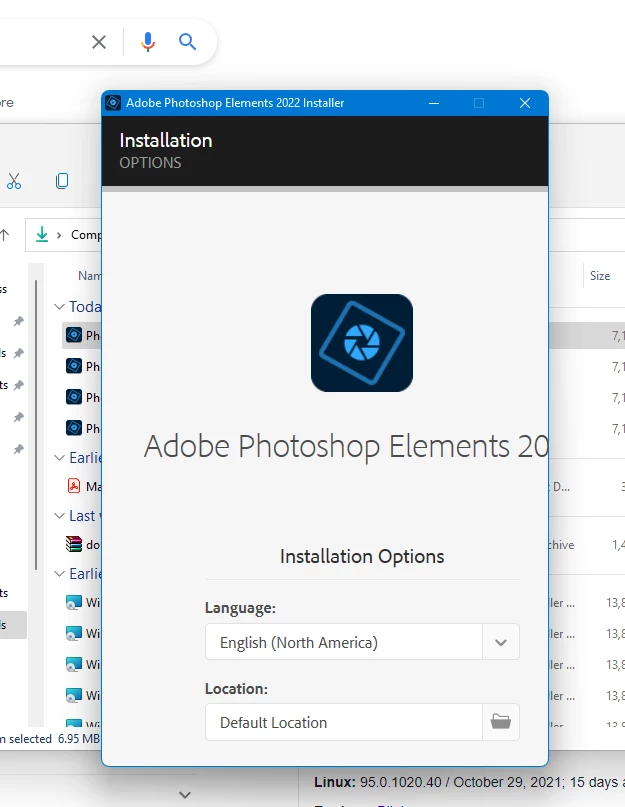Select the WinRAR archive starting with do
This screenshot has width=625, height=807.
[82, 545]
